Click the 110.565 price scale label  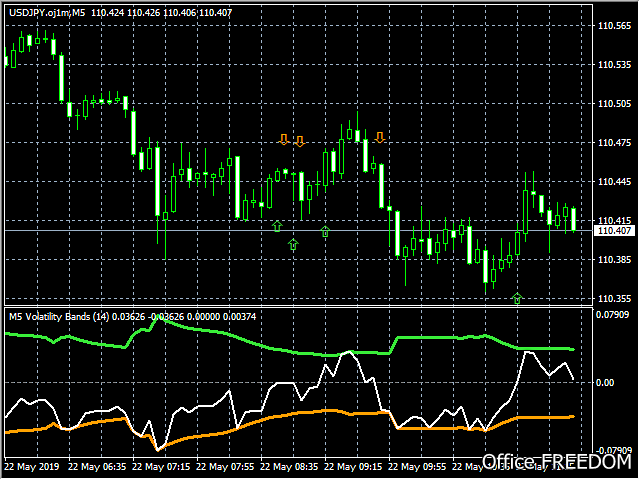[614, 26]
